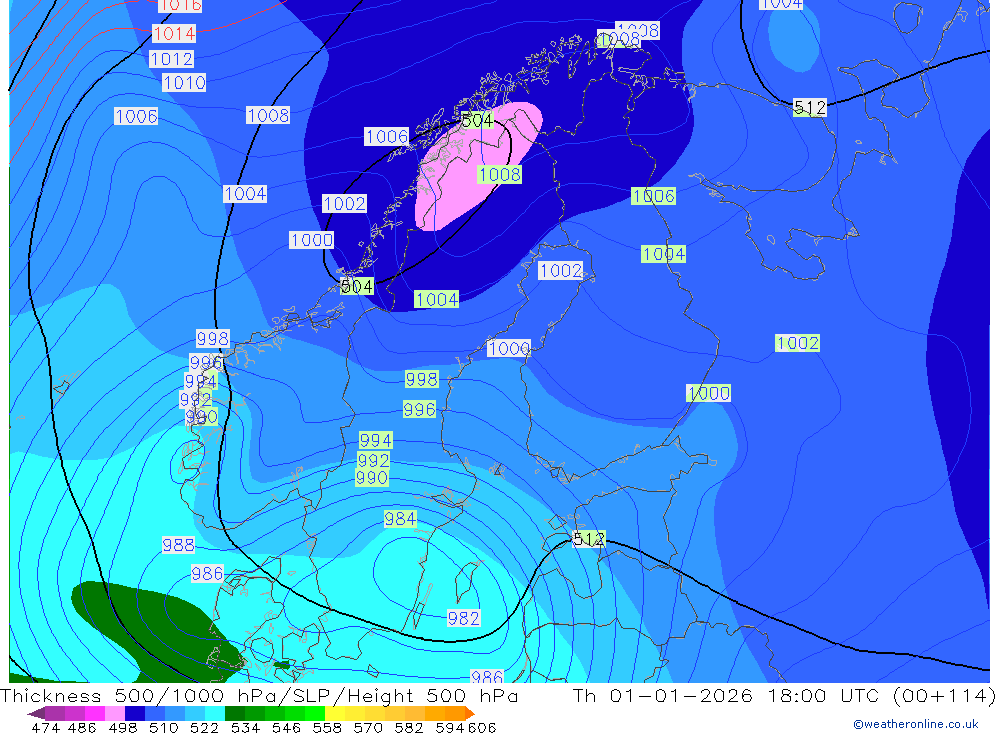Click the legend value 582
The image size is (1000, 733).
tap(408, 727)
